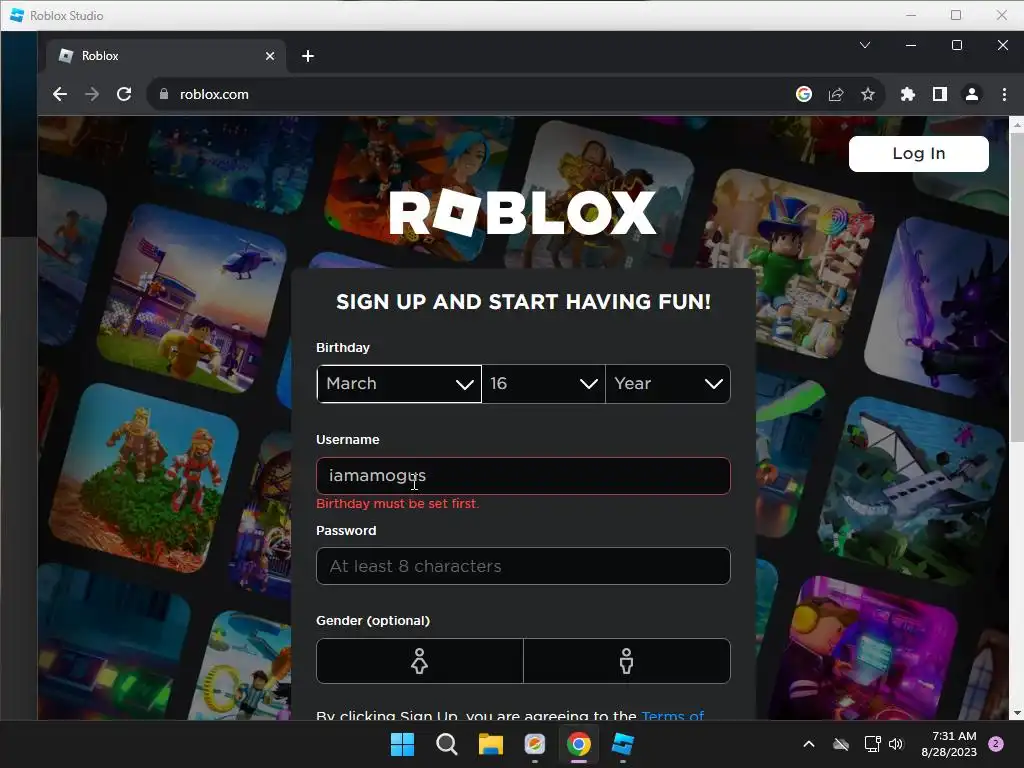Share this page via share icon
The width and height of the screenshot is (1024, 768).
tap(836, 94)
